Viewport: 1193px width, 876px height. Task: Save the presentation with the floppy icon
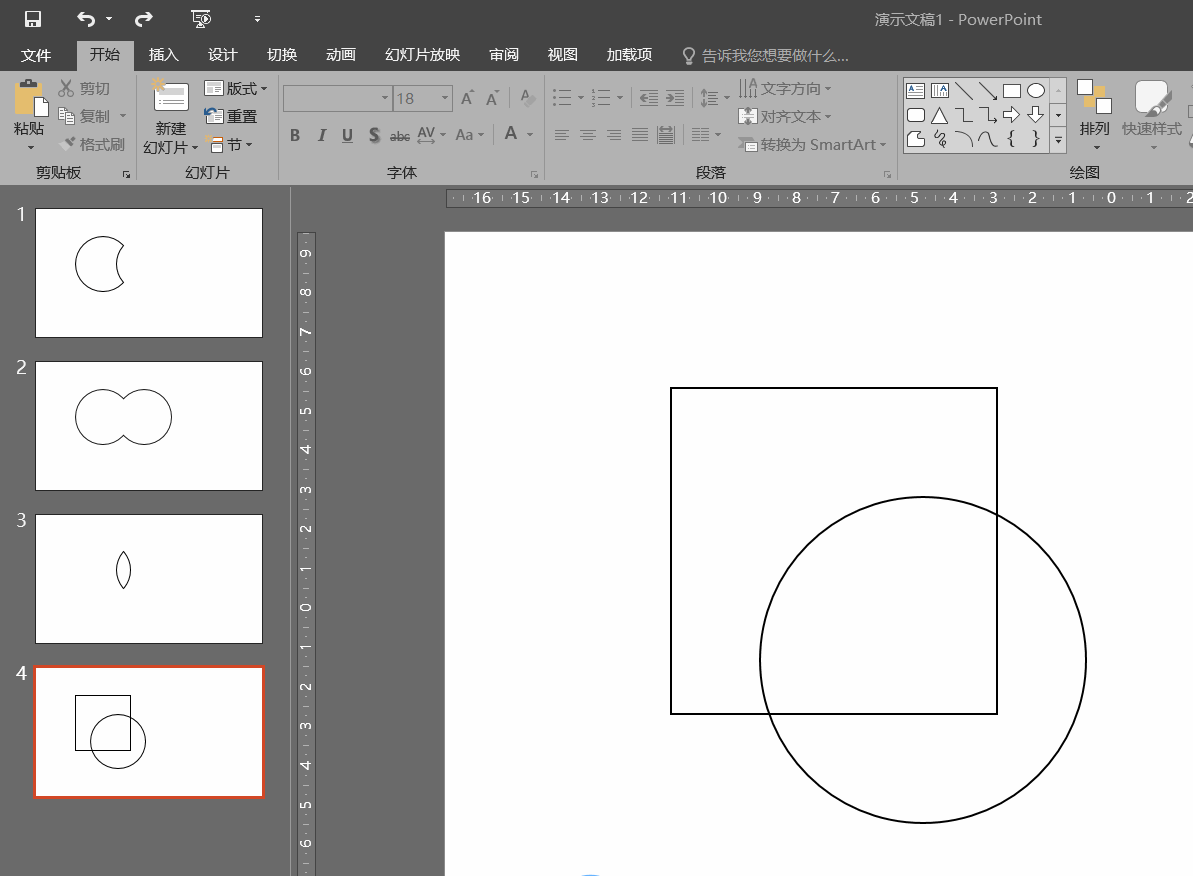[x=33, y=19]
